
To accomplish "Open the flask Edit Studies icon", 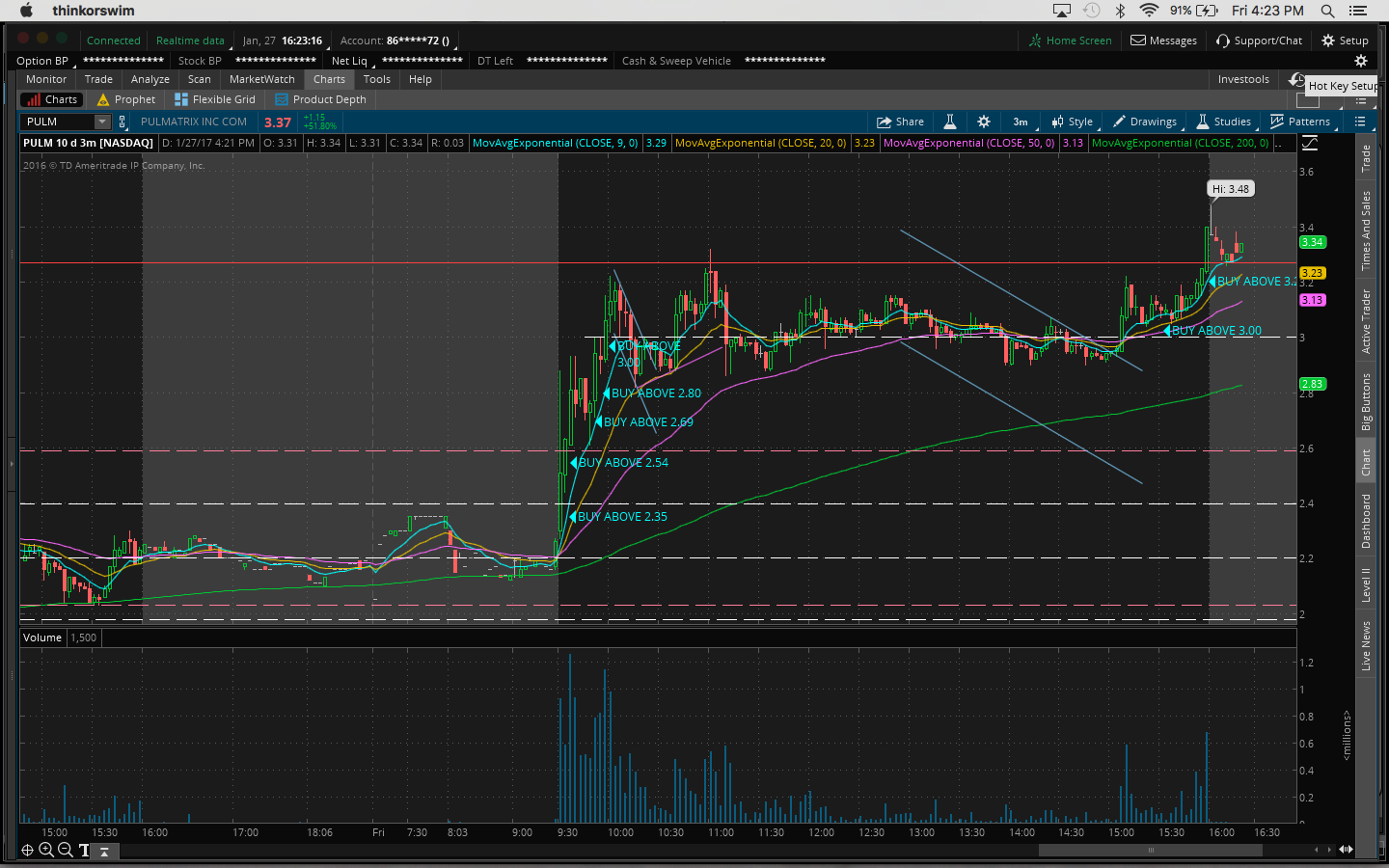I will click(950, 122).
